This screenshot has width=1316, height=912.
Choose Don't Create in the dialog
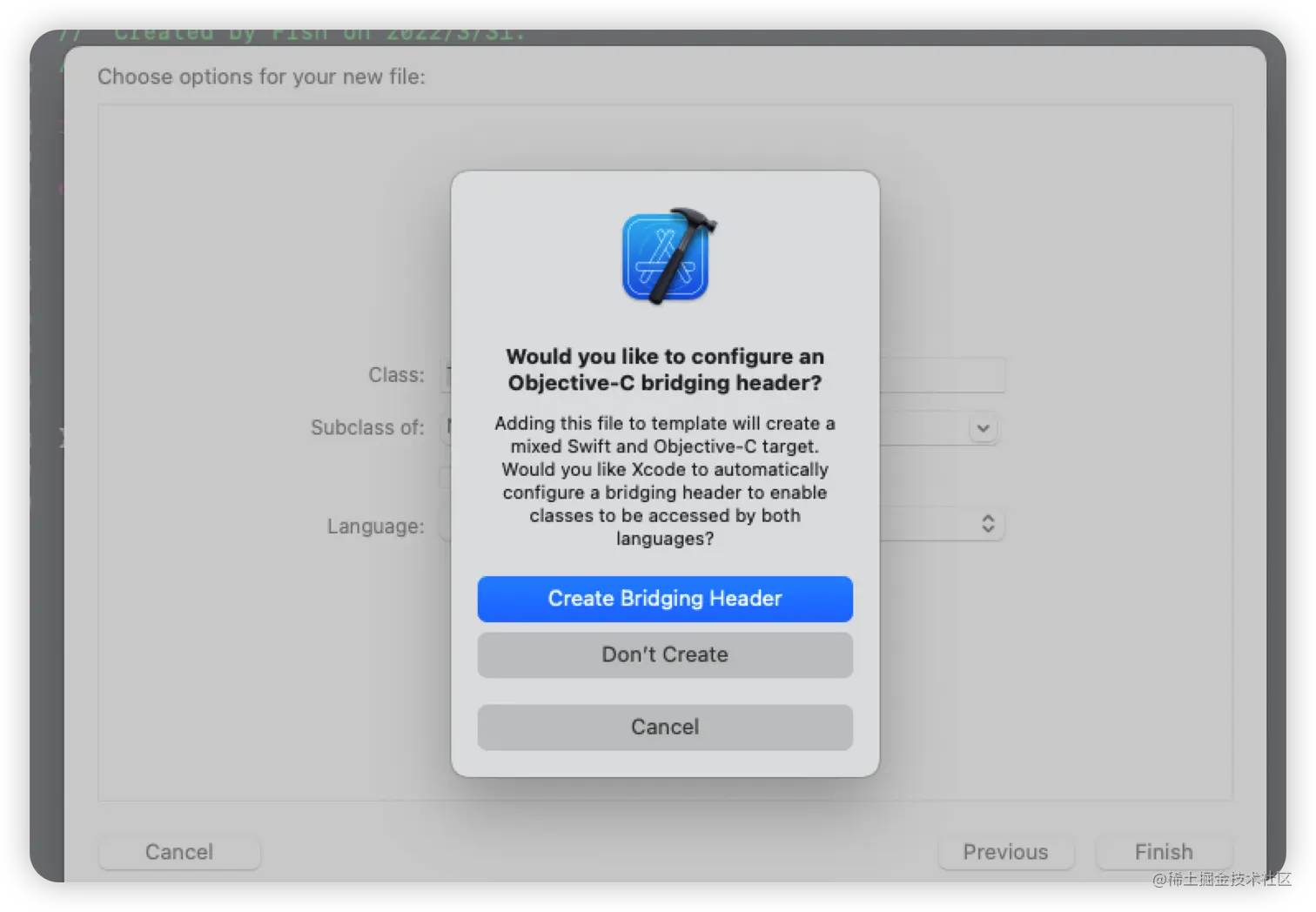pos(665,654)
